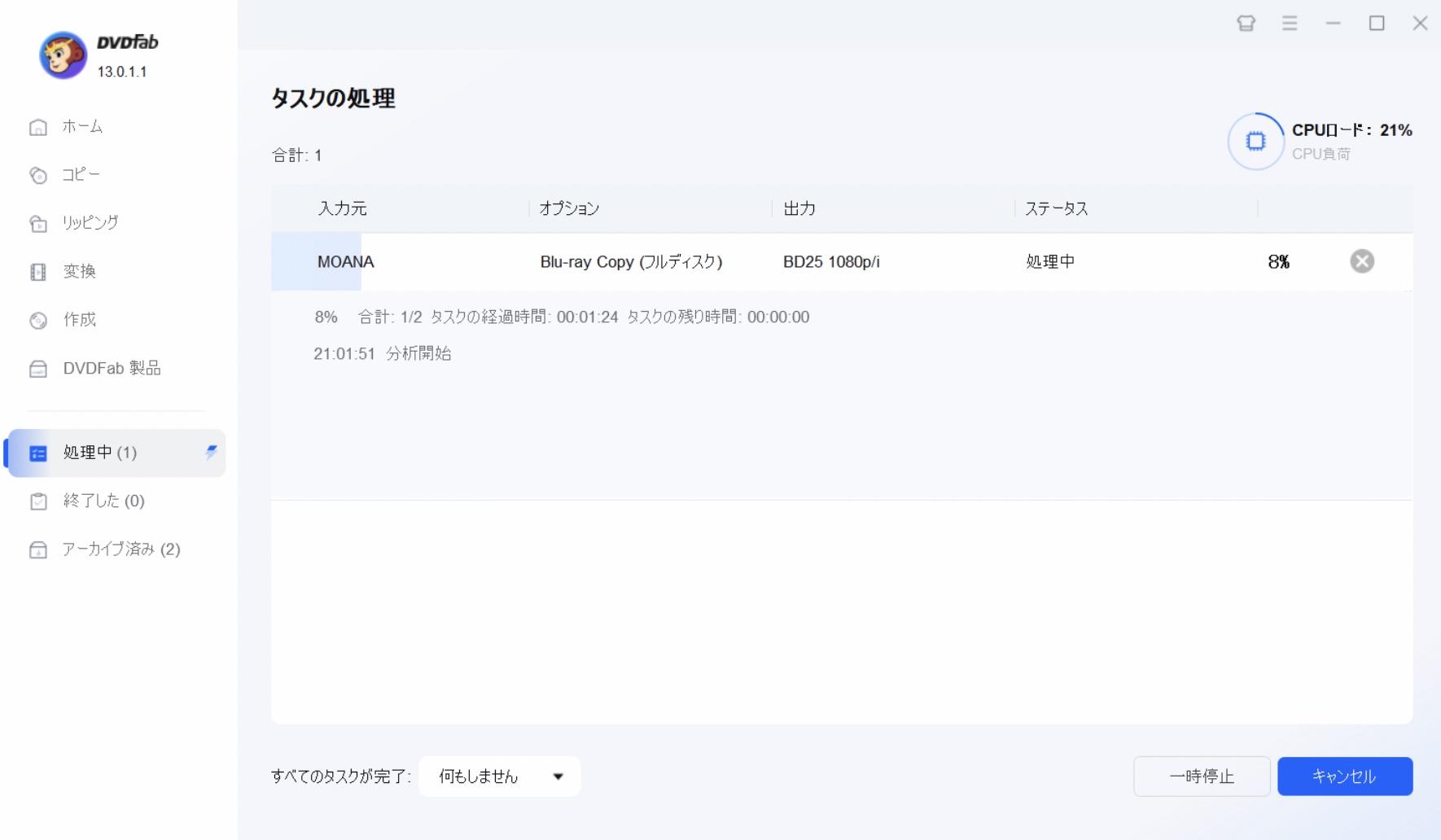Viewport: 1441px width, 840px height.
Task: Click the Blu-ray Copy (フルディスク) option cell
Action: pyautogui.click(x=632, y=262)
